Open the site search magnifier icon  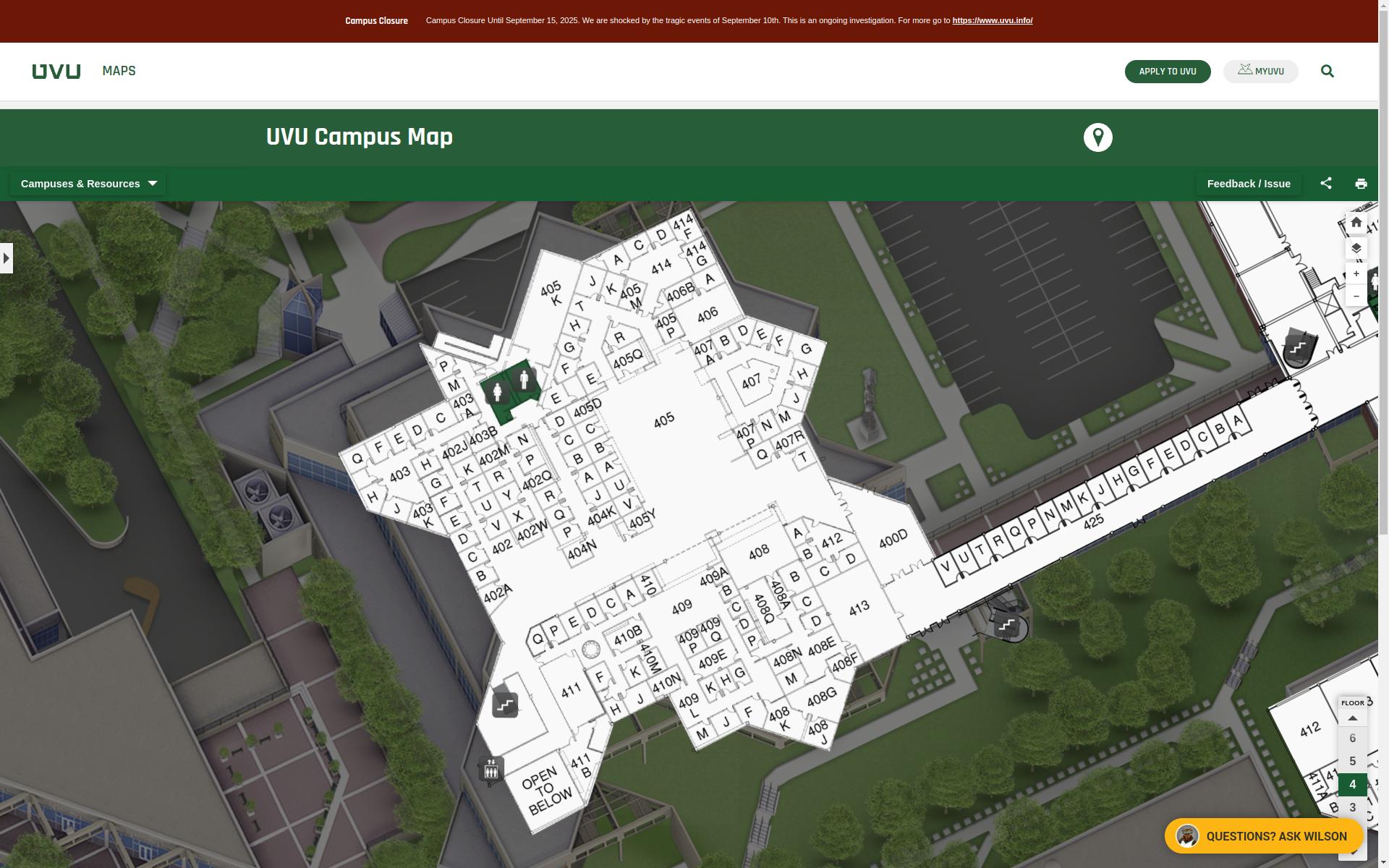click(x=1327, y=71)
